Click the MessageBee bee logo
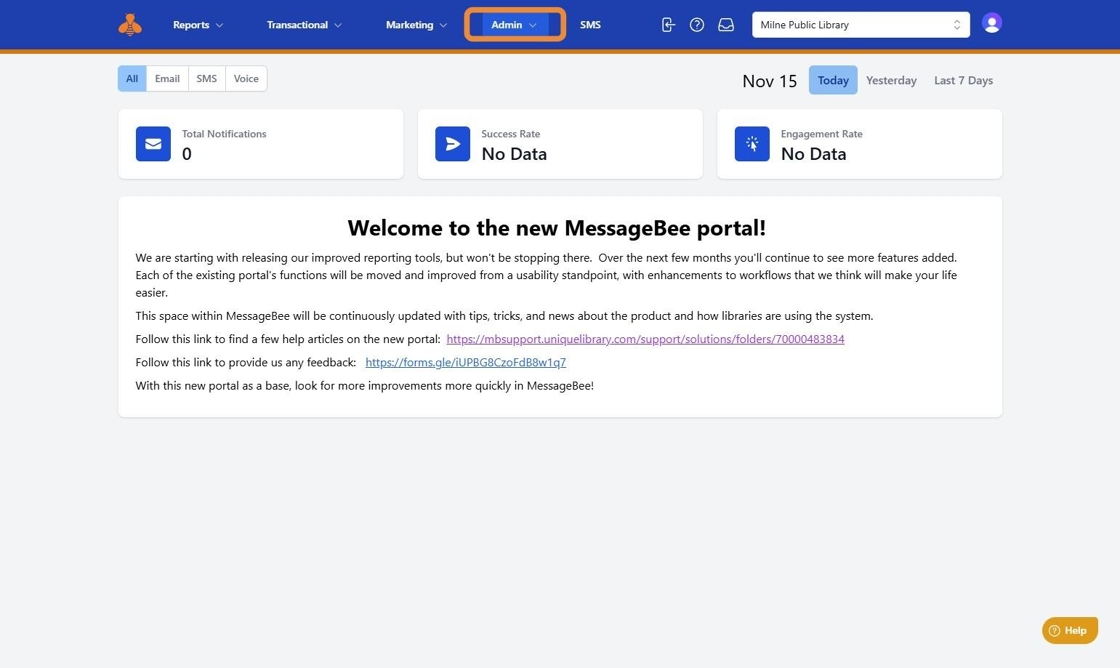The width and height of the screenshot is (1120, 668). coord(130,24)
